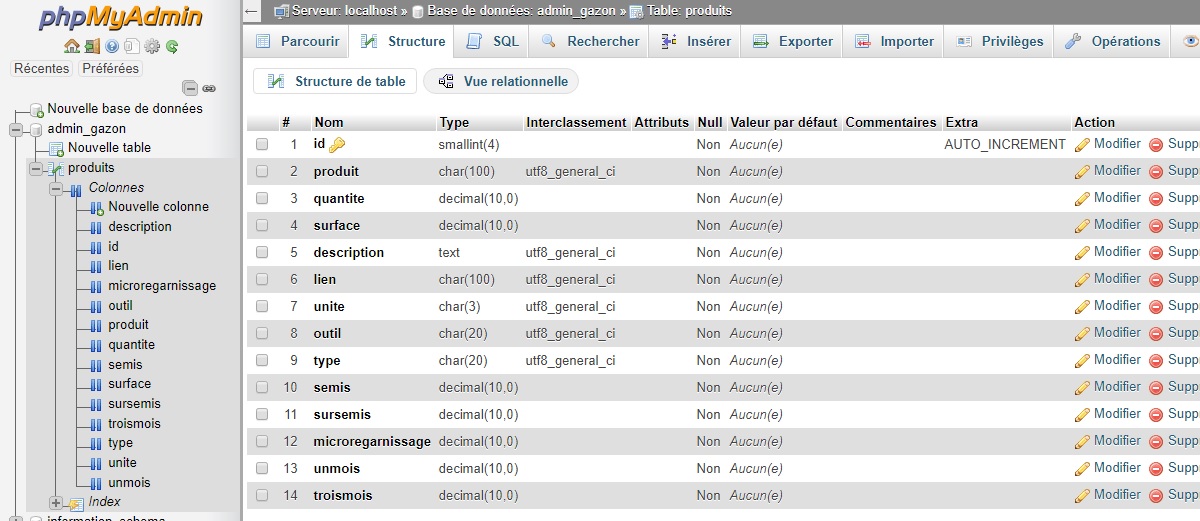Expand the Index node

click(55, 502)
